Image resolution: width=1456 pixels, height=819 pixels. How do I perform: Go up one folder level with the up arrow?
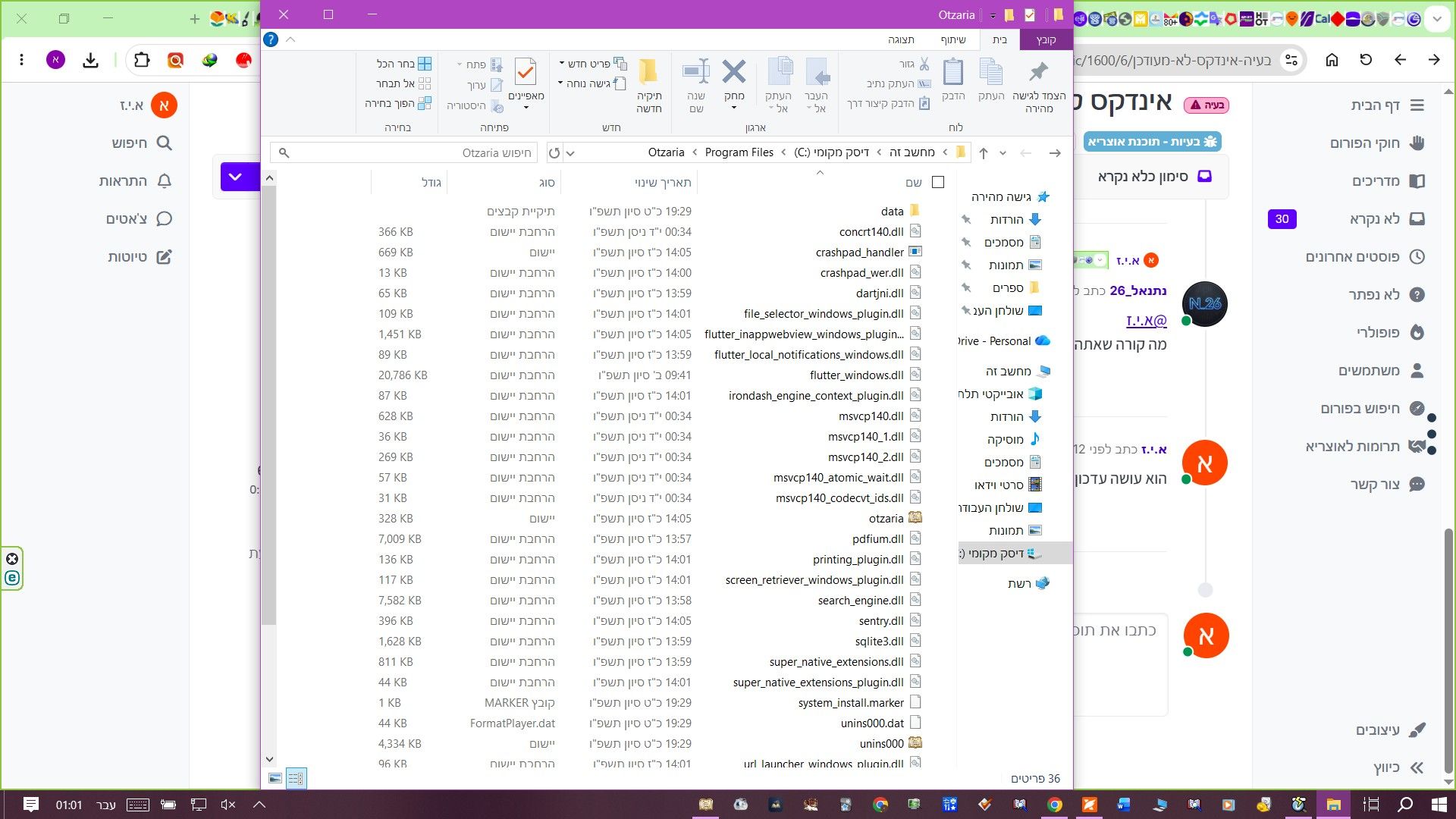tap(984, 153)
